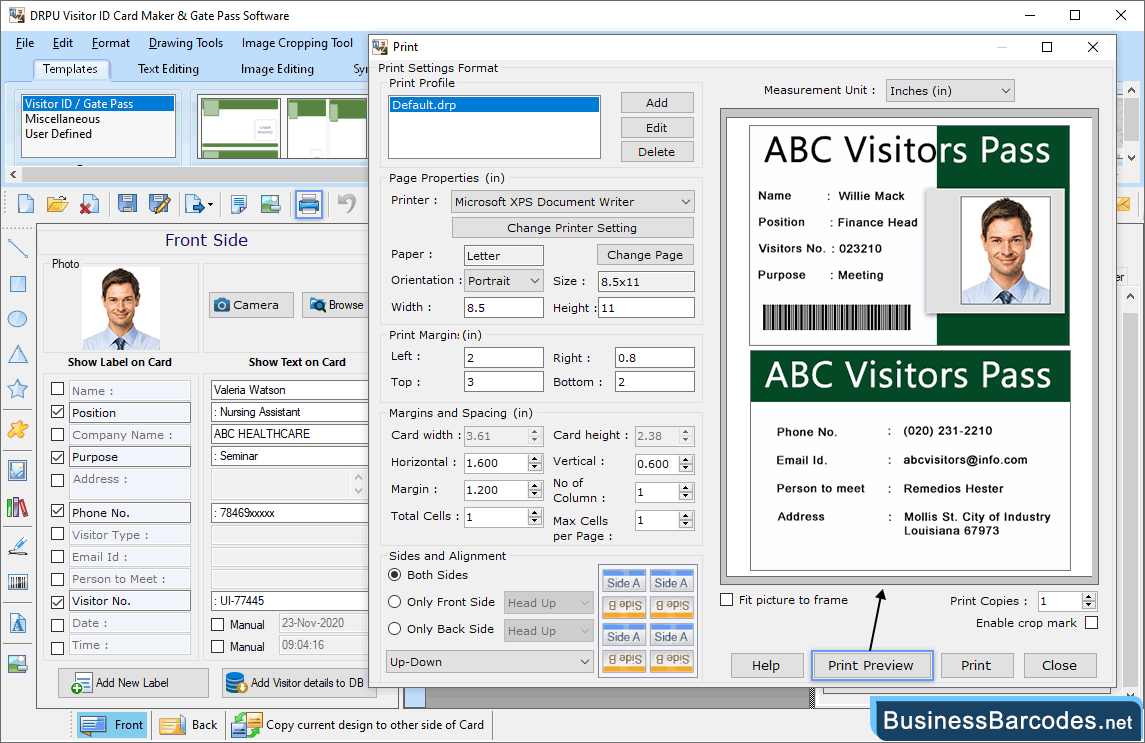Click the picture toolbar icon beside printer
This screenshot has height=743, width=1145.
[x=270, y=204]
